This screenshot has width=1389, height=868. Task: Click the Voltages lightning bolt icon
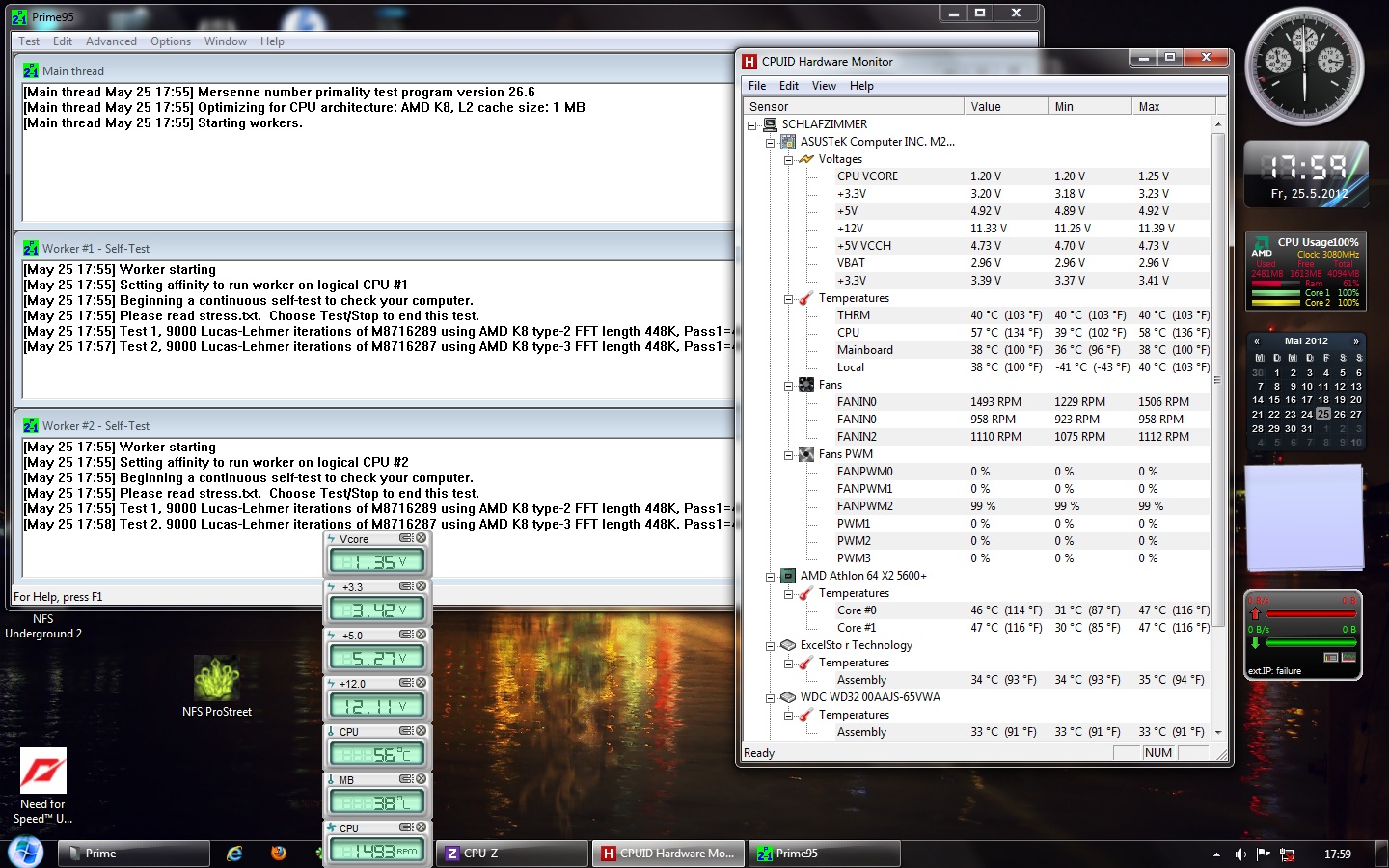click(806, 159)
